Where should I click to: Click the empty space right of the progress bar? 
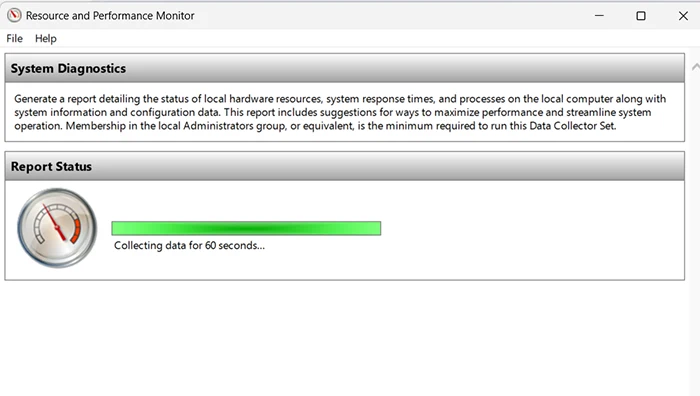click(x=531, y=228)
